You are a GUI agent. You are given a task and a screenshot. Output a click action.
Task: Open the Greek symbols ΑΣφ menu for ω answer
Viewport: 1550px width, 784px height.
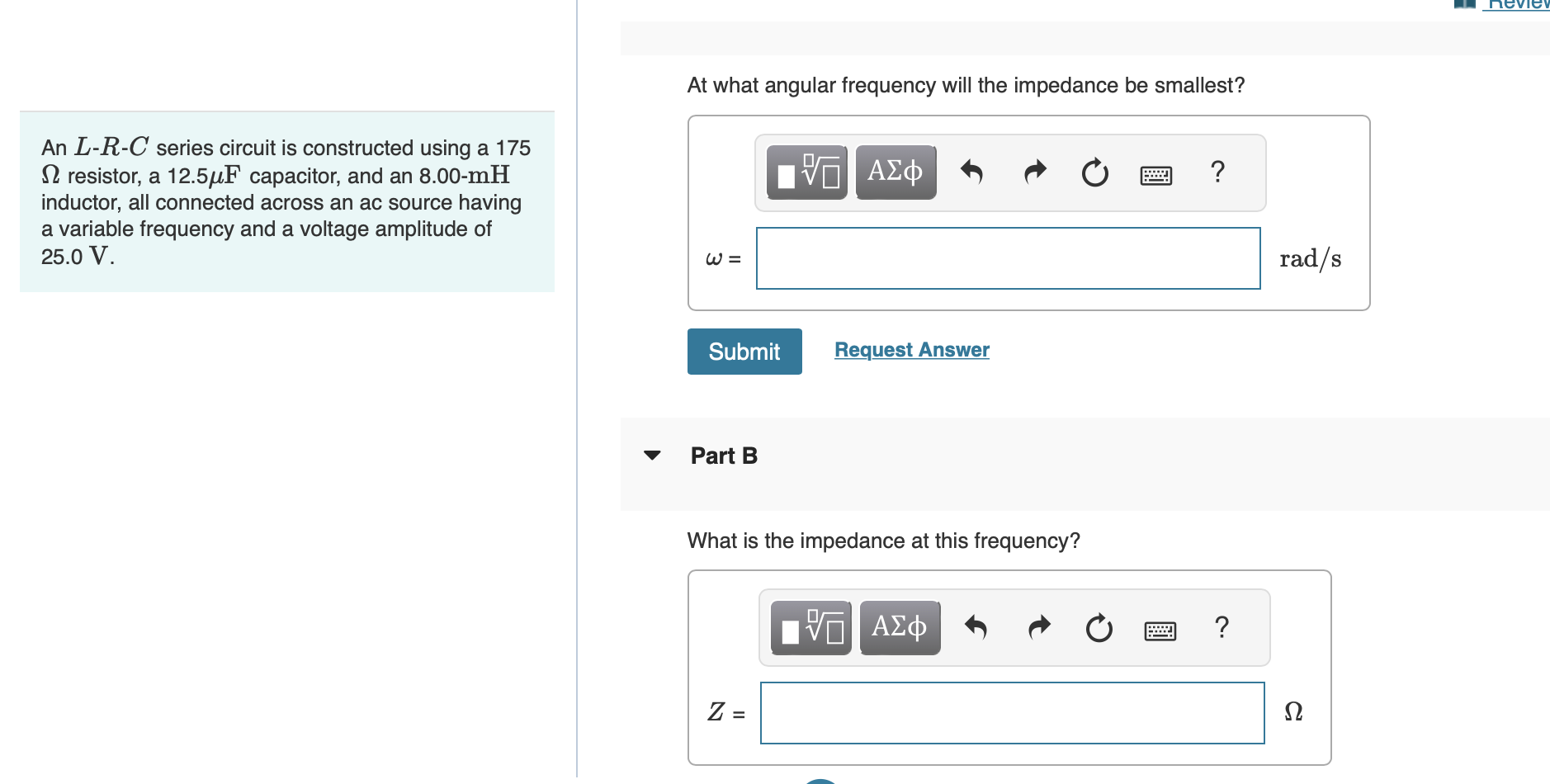[895, 172]
